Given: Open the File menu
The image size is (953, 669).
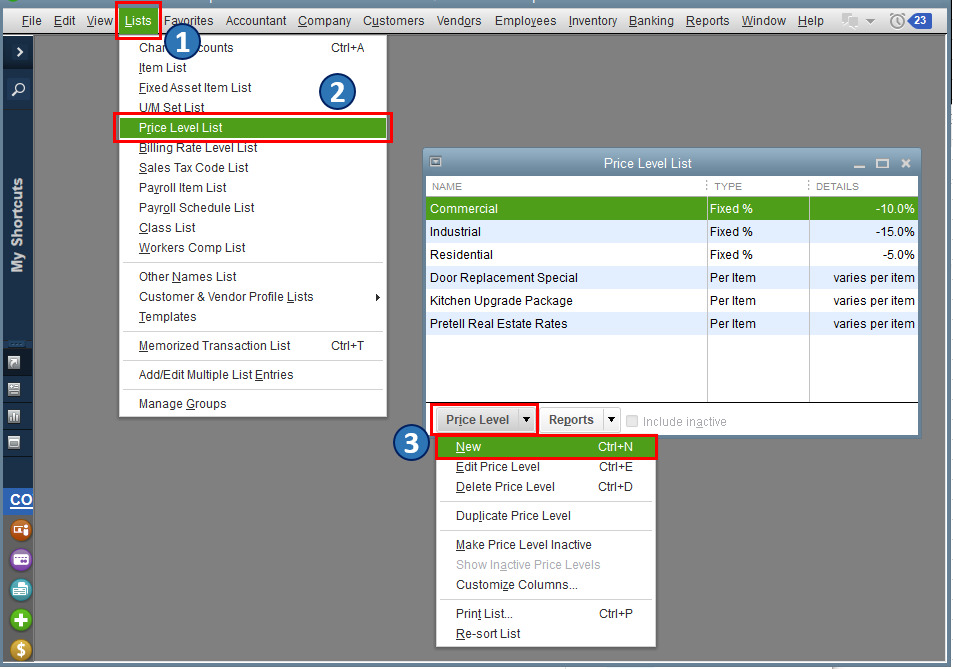Looking at the screenshot, I should [32, 21].
